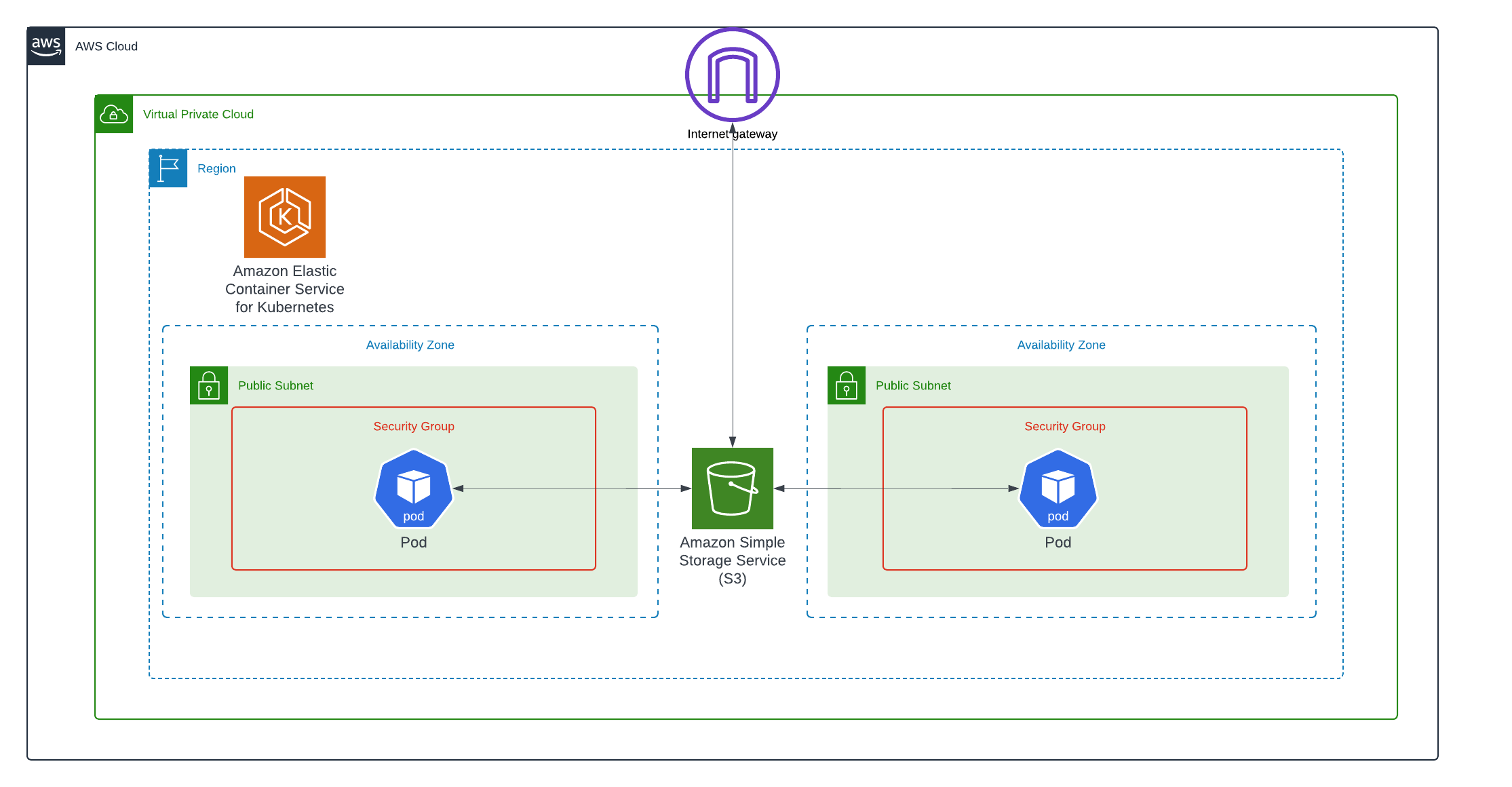
Task: Click the AWS logo icon
Action: pos(46,46)
